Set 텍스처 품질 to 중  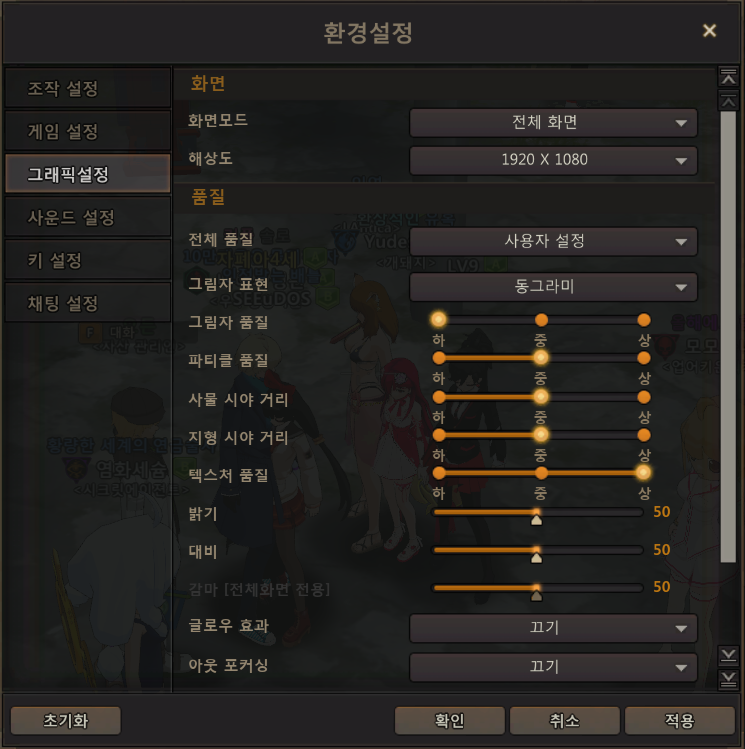tap(541, 473)
